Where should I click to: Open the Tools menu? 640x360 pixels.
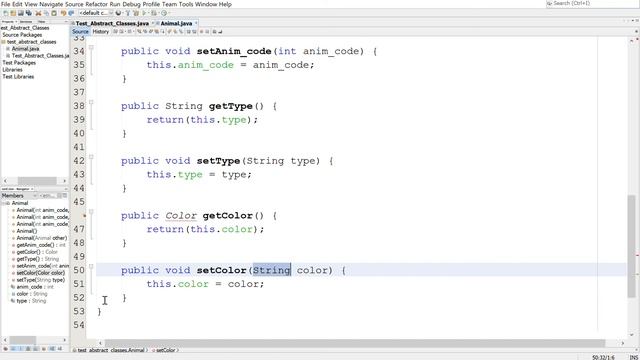tap(186, 4)
